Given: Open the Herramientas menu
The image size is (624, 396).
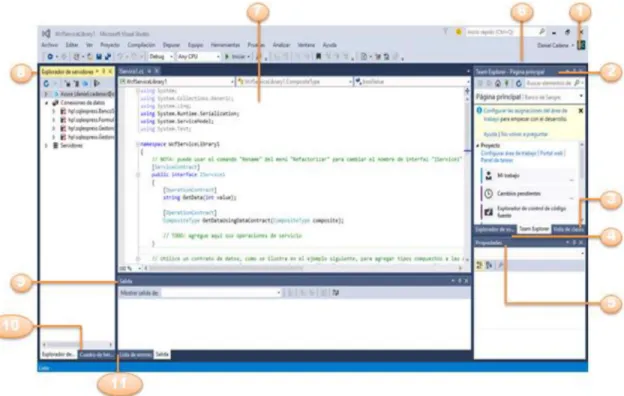Looking at the screenshot, I should point(225,45).
